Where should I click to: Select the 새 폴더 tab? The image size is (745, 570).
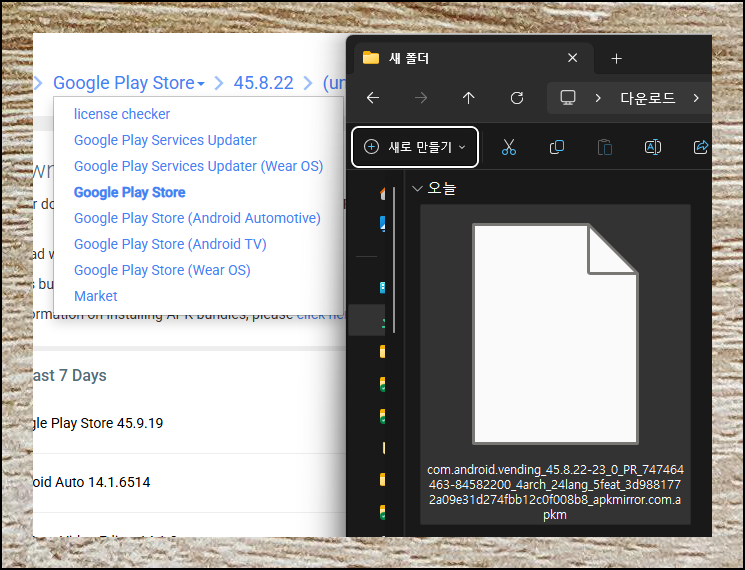(474, 58)
